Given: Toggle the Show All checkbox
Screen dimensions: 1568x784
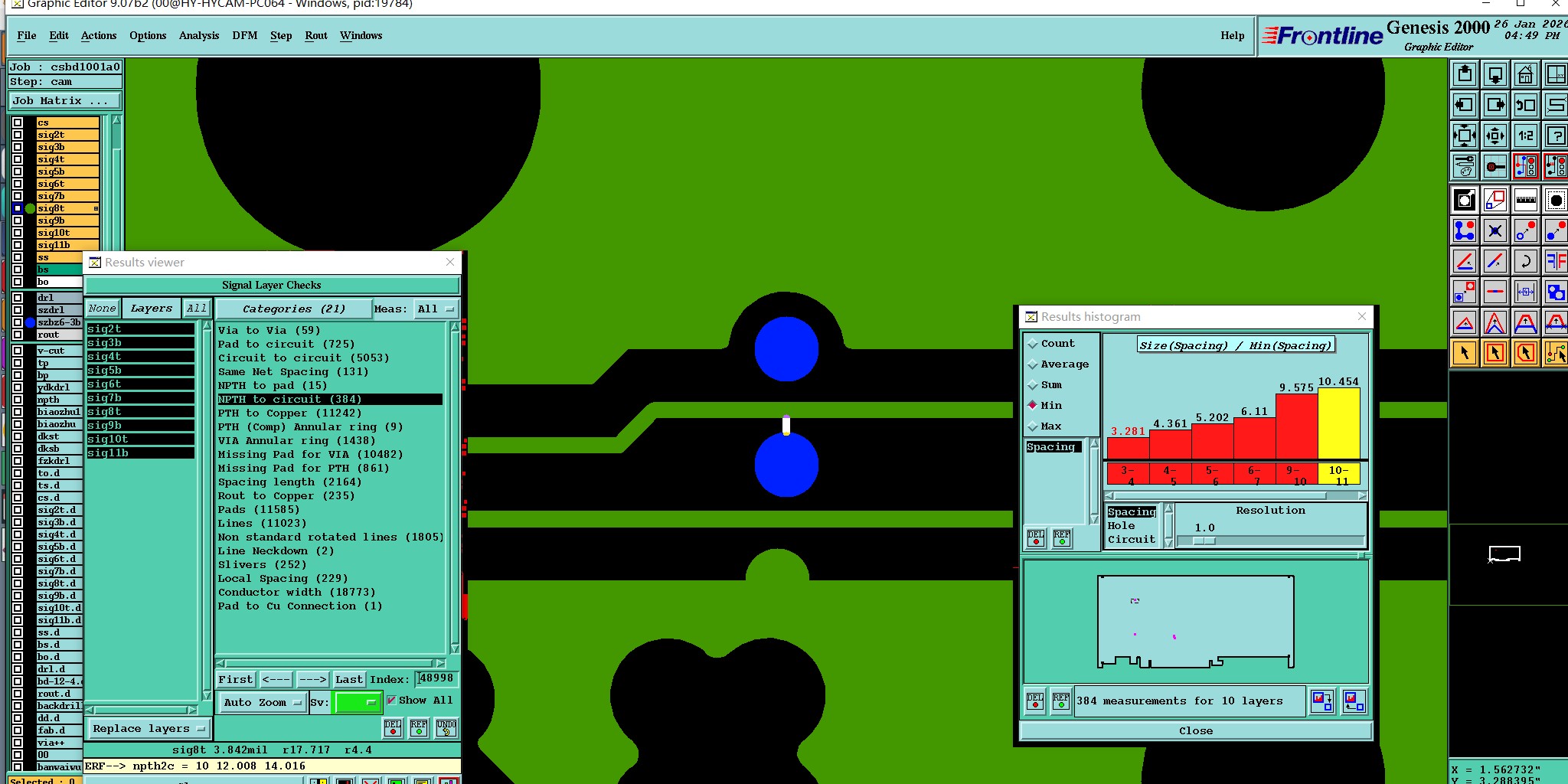Looking at the screenshot, I should point(391,701).
